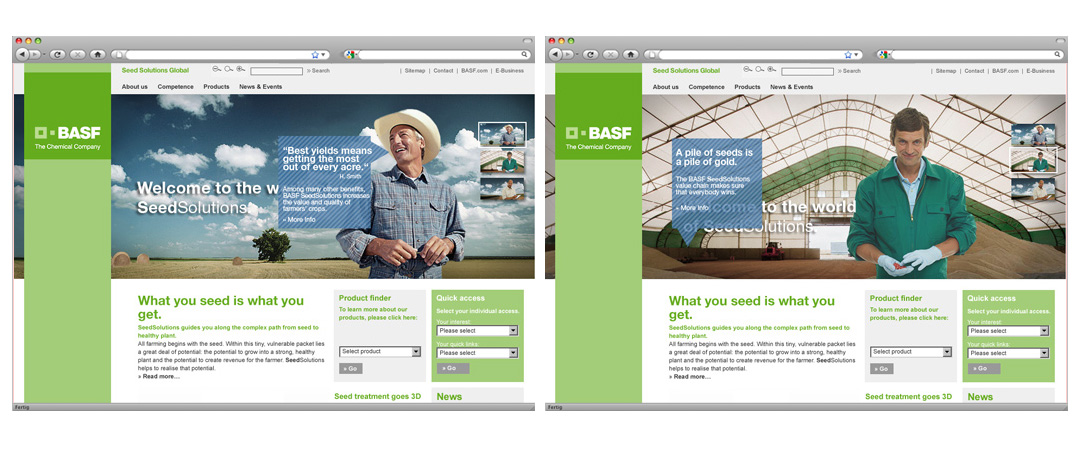Open Products menu in the left window
This screenshot has width=1080, height=468.
point(216,87)
